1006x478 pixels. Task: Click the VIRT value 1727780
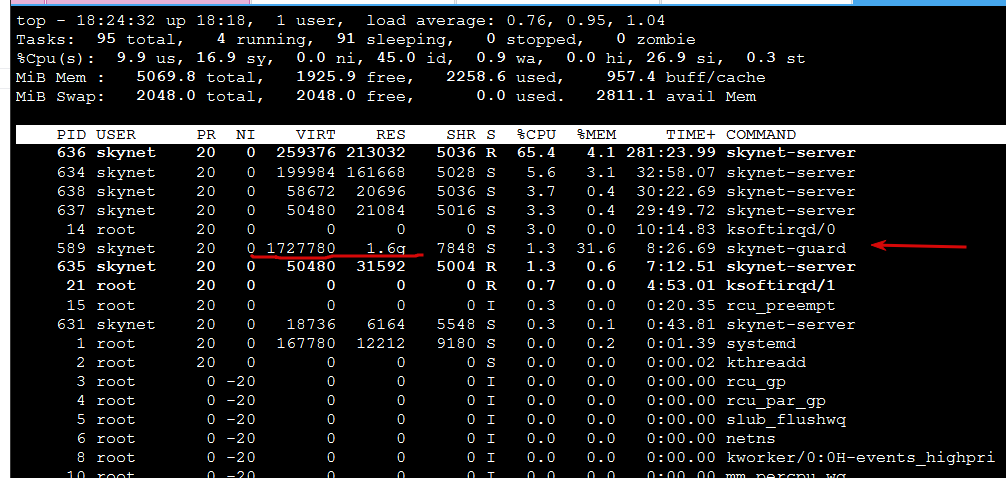point(300,248)
